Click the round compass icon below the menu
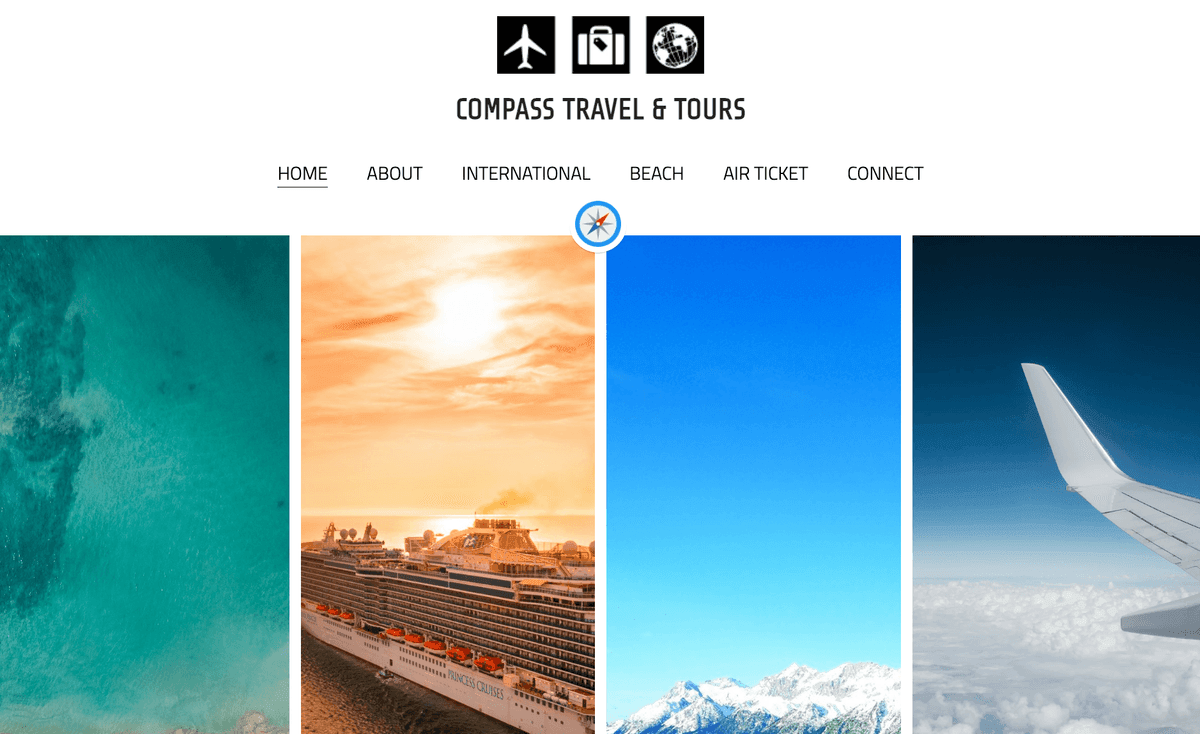1200x734 pixels. click(x=599, y=224)
